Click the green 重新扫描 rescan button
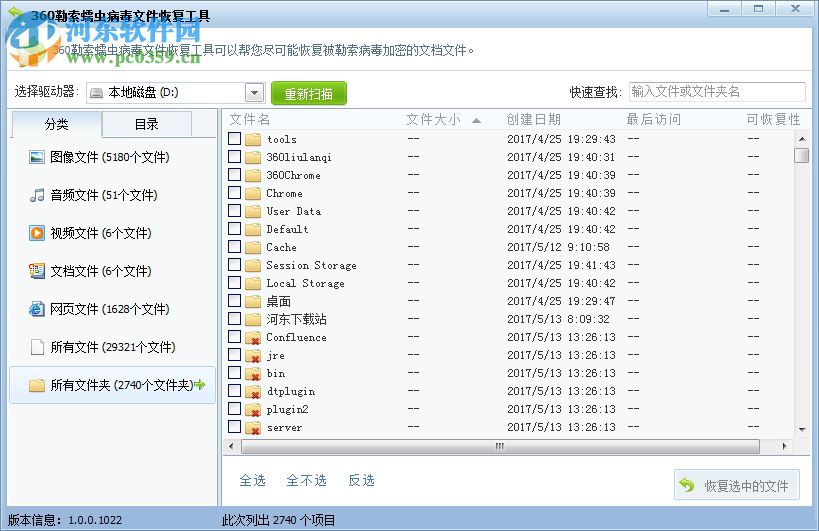819x531 pixels. [309, 93]
